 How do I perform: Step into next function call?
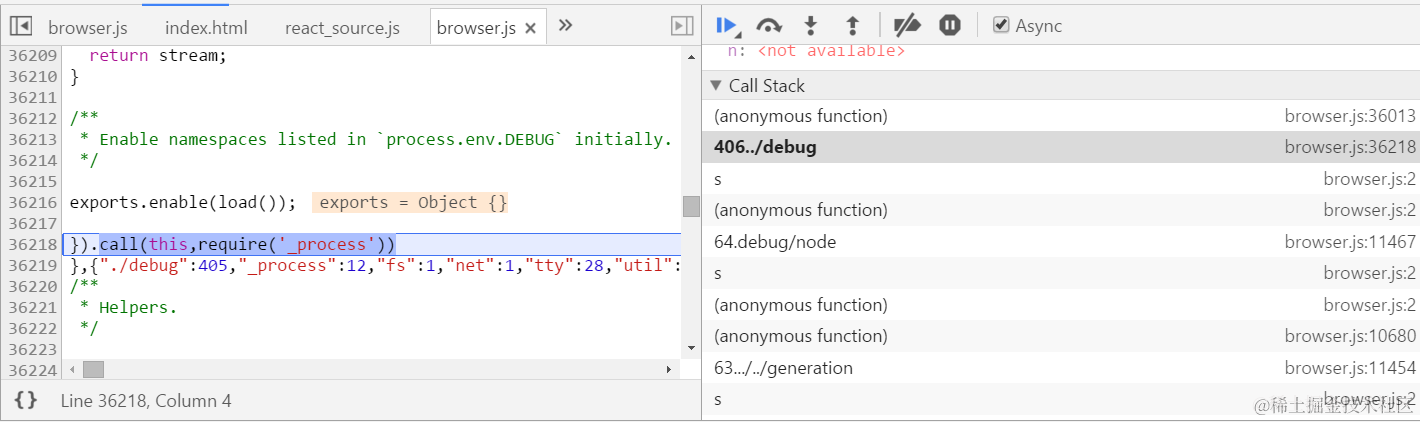pos(811,26)
